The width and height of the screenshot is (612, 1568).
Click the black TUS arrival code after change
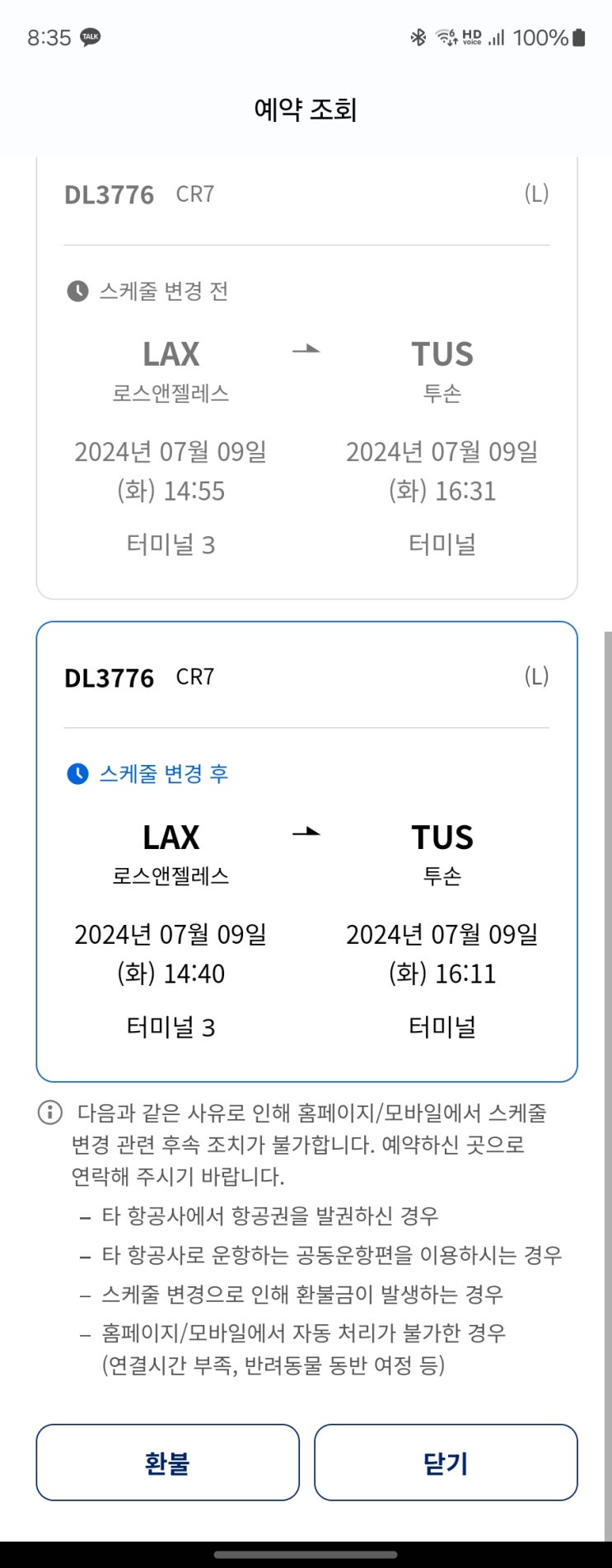tap(442, 838)
